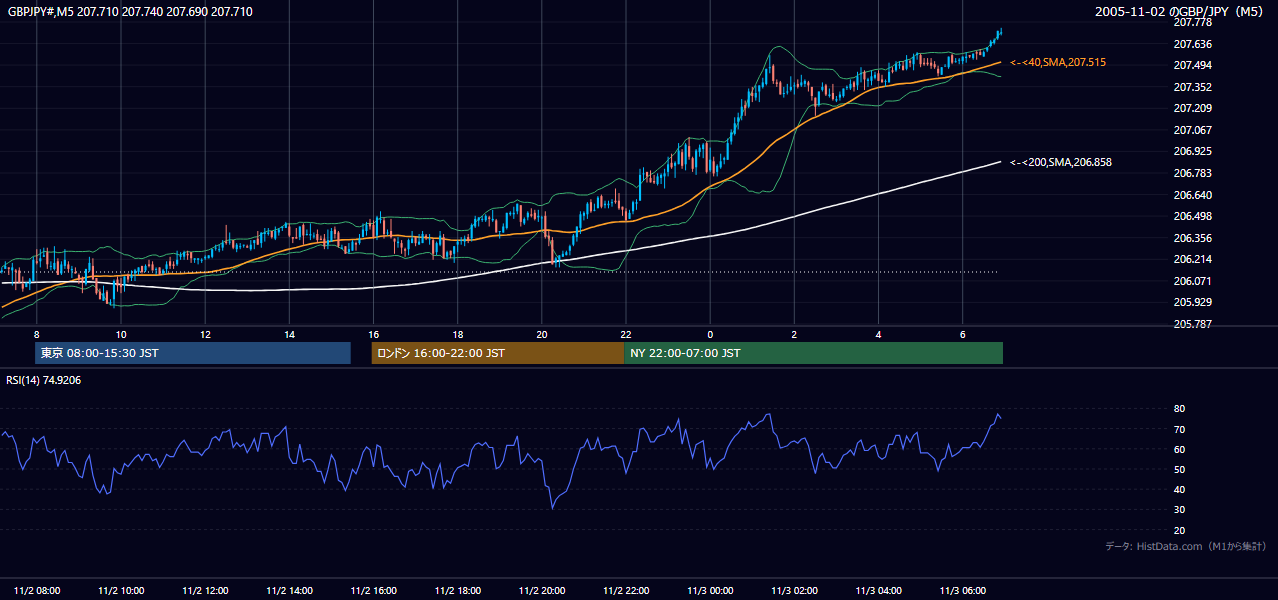Click price axis value 207.494
Screen dimensions: 1278x600
tap(1192, 65)
